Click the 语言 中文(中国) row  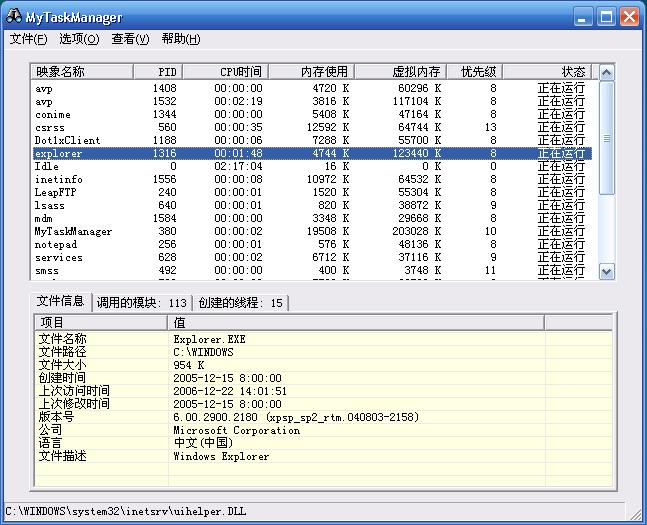tap(324, 443)
